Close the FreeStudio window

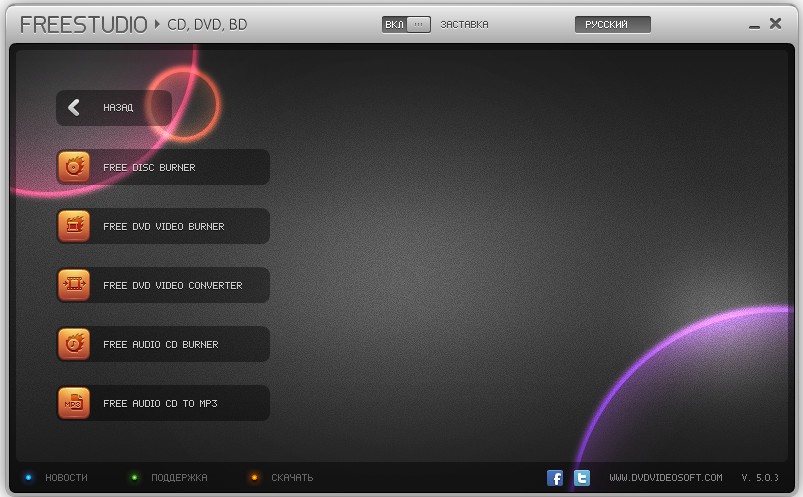point(775,24)
